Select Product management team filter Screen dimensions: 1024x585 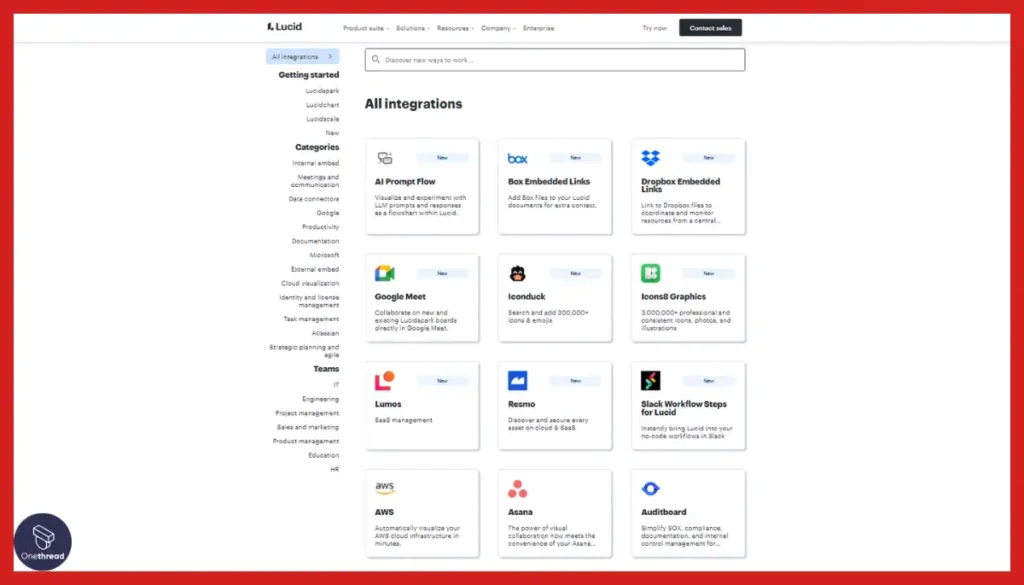click(306, 441)
